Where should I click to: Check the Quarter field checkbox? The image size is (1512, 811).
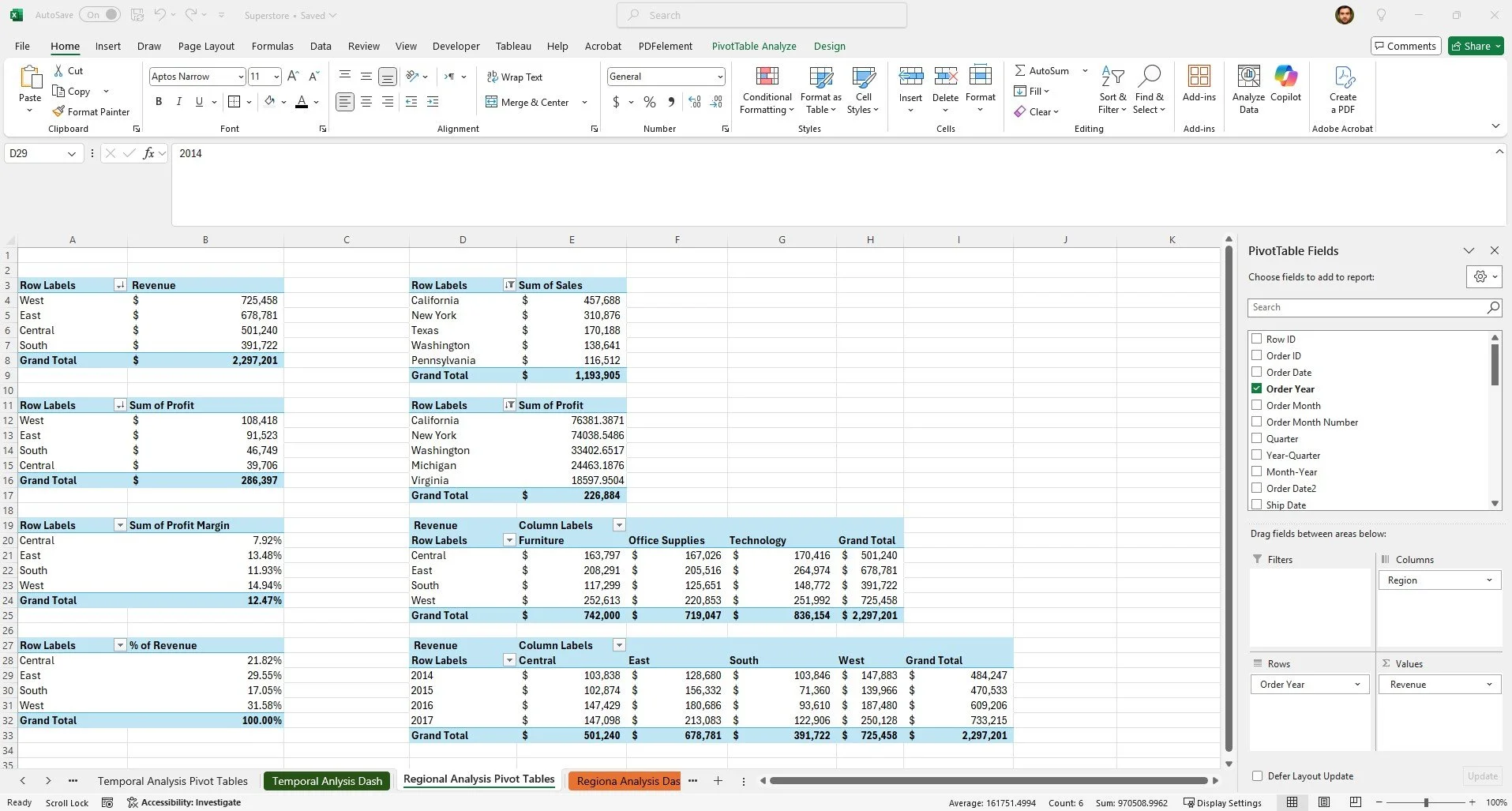pos(1256,438)
